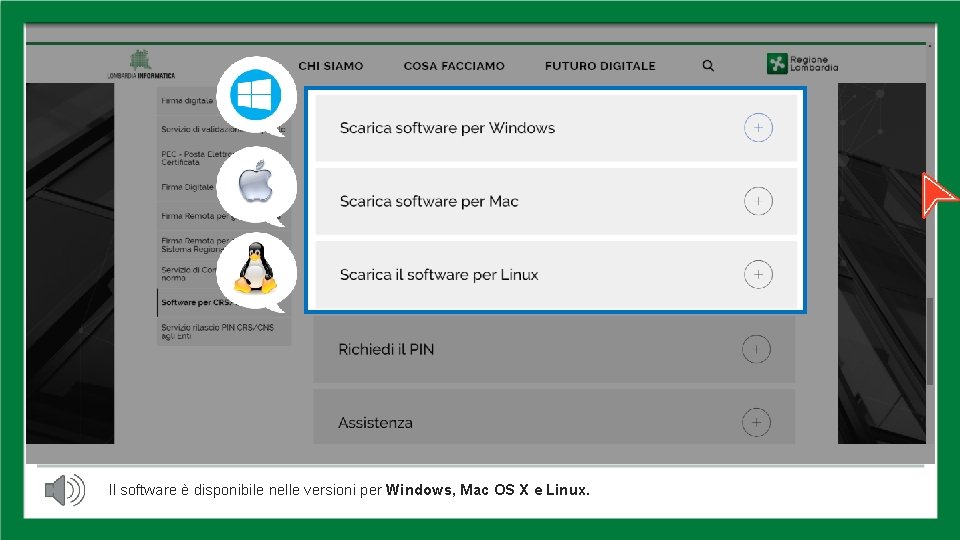Screen dimensions: 960x540
Task: Open the search magnifier icon
Action: coord(708,66)
